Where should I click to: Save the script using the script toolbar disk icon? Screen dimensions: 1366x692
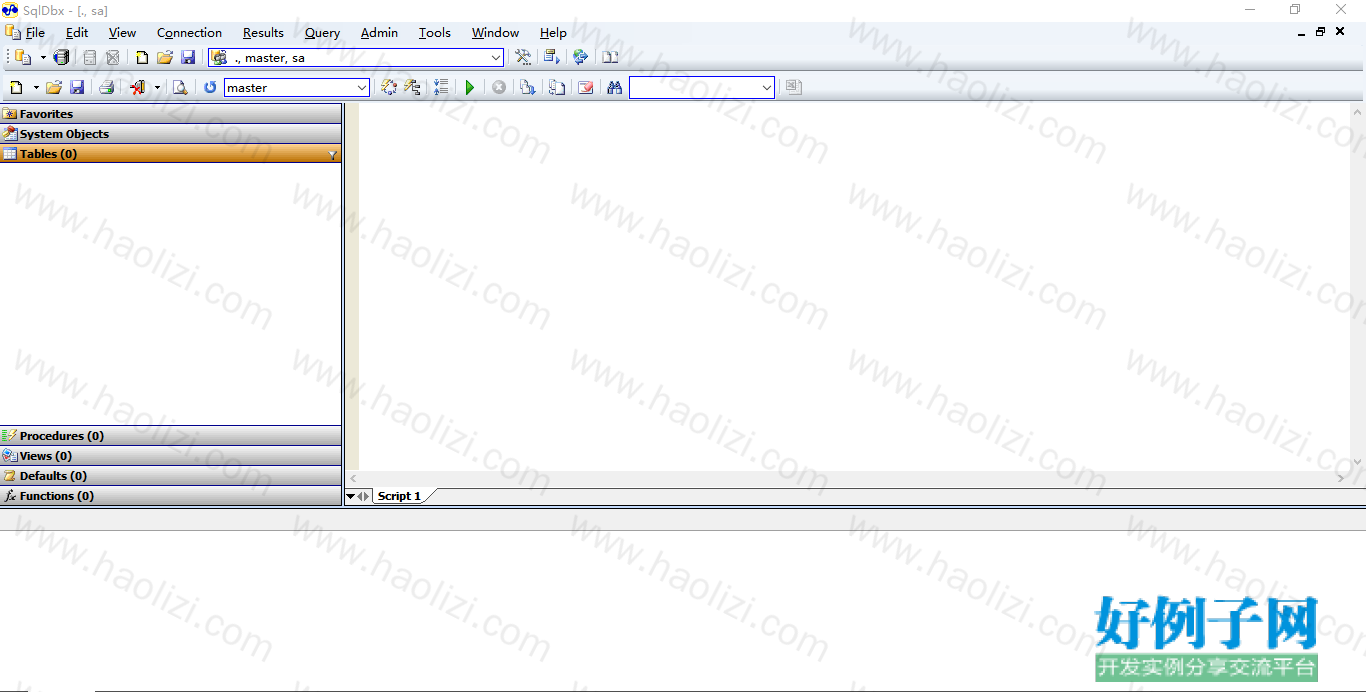coord(77,88)
